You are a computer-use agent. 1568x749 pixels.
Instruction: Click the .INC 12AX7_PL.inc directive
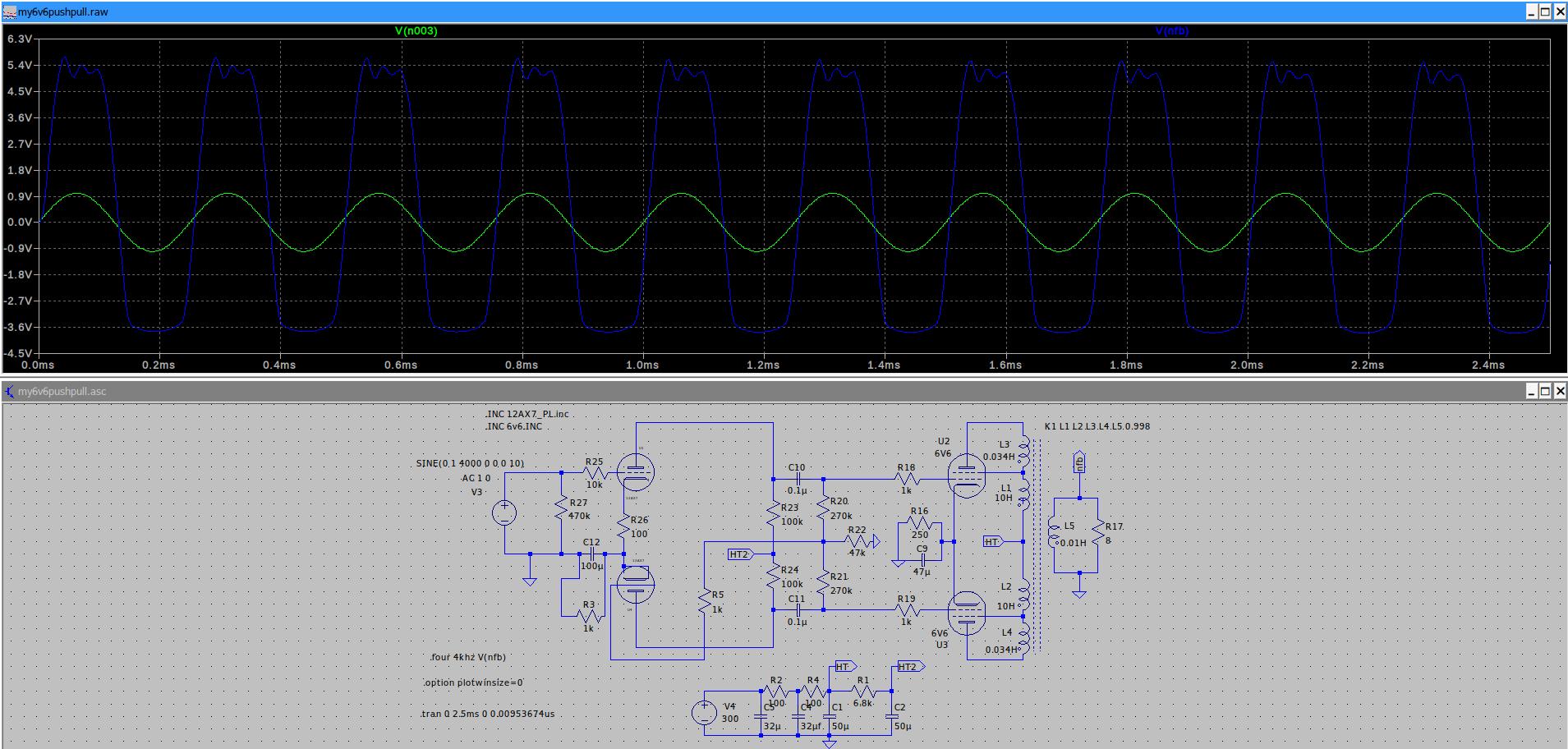(526, 414)
